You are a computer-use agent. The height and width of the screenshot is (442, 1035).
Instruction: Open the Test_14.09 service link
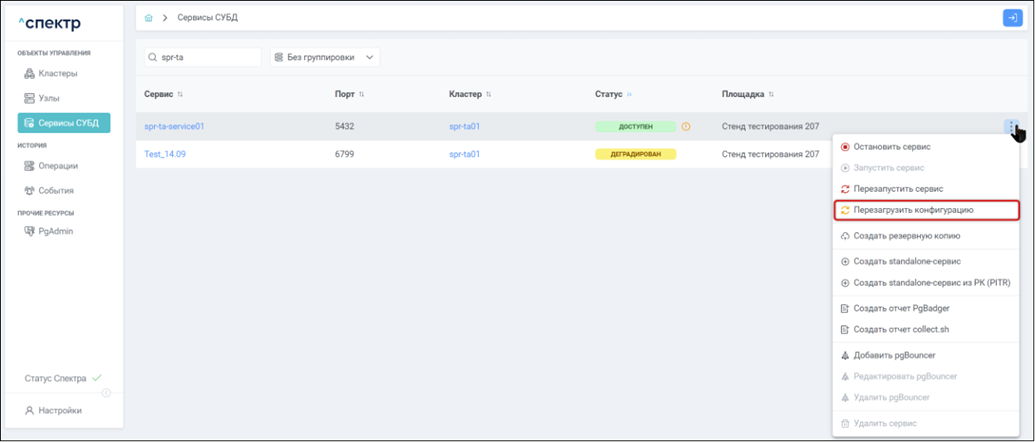pos(165,154)
